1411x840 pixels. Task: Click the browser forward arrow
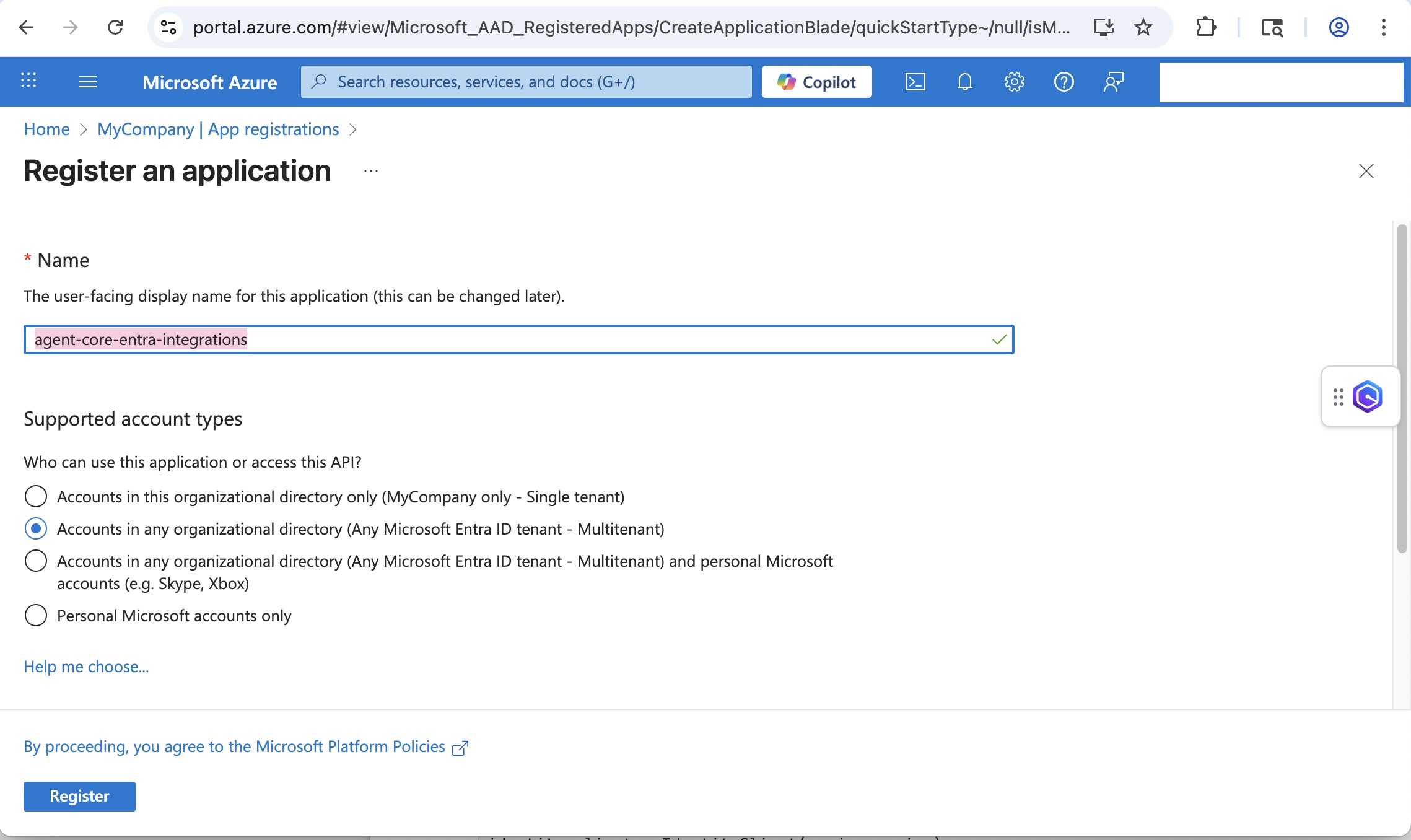[x=71, y=27]
